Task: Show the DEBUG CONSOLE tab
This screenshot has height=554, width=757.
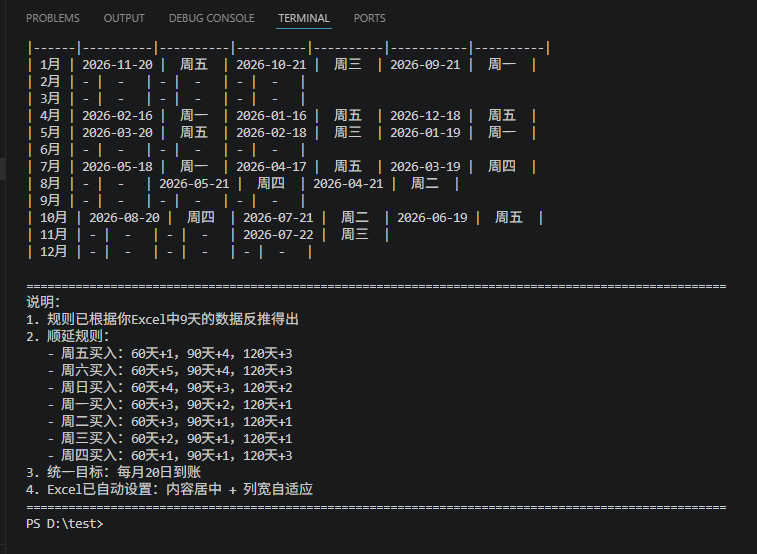Action: pyautogui.click(x=211, y=18)
